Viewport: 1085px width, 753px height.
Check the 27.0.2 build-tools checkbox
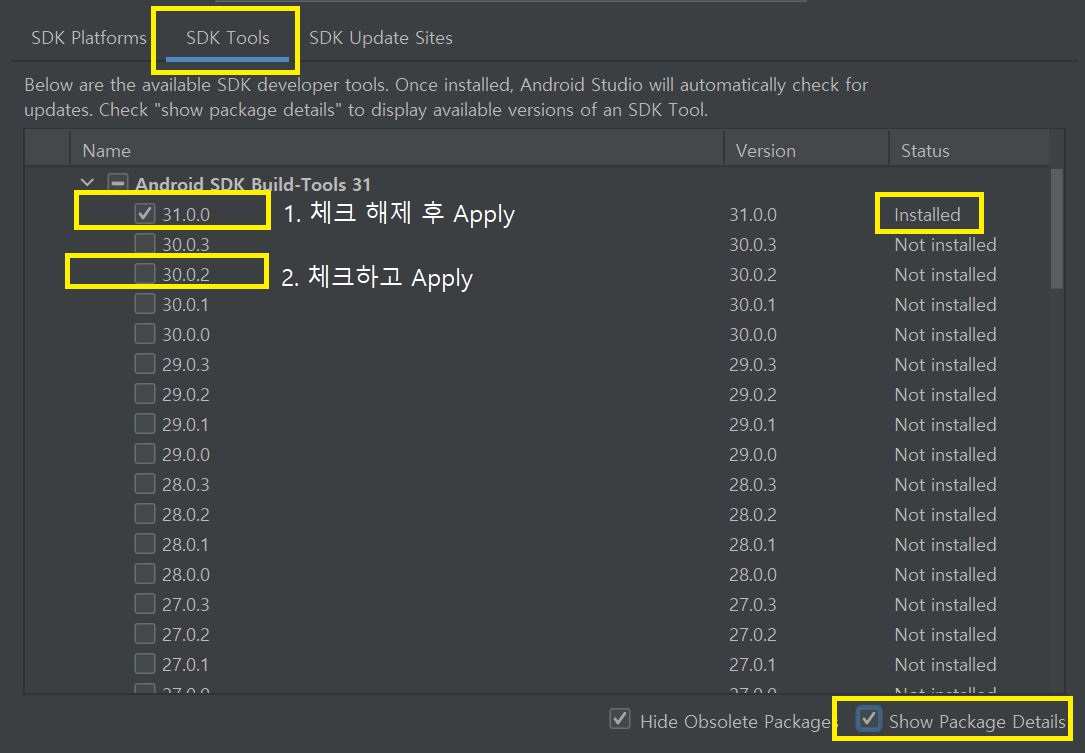tap(145, 633)
